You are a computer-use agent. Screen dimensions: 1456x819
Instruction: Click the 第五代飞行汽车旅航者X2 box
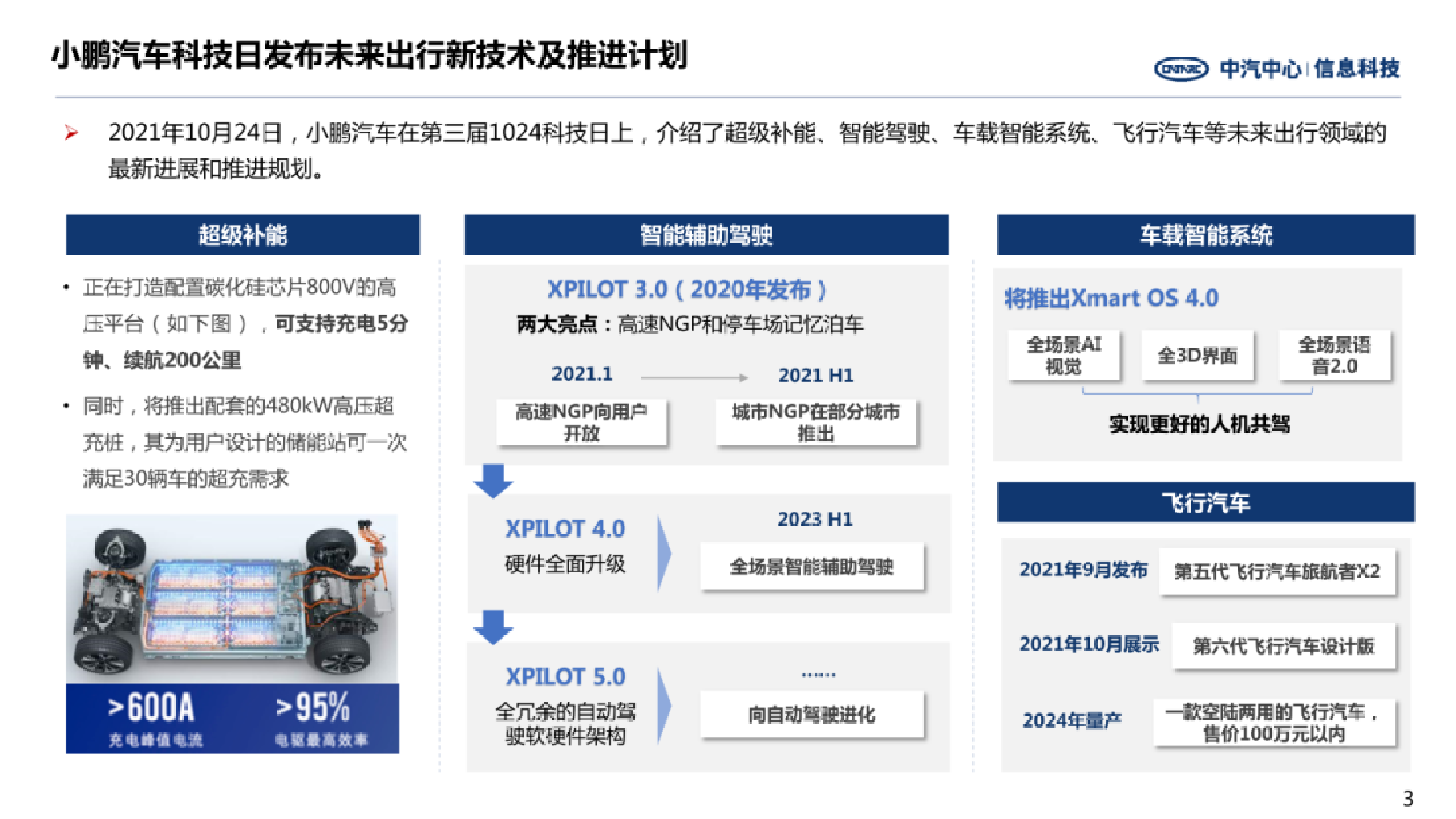pos(1277,572)
